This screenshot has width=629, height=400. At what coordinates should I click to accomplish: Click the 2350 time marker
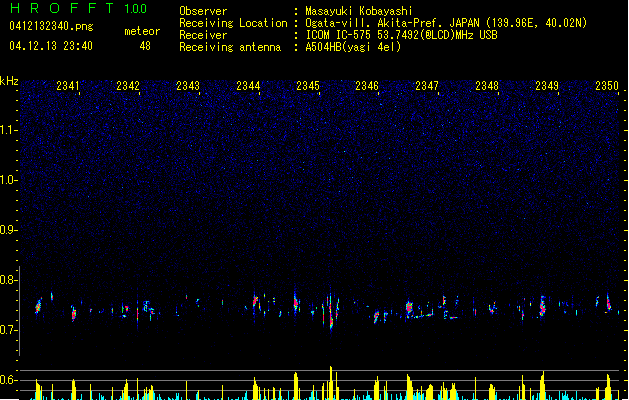(x=607, y=86)
